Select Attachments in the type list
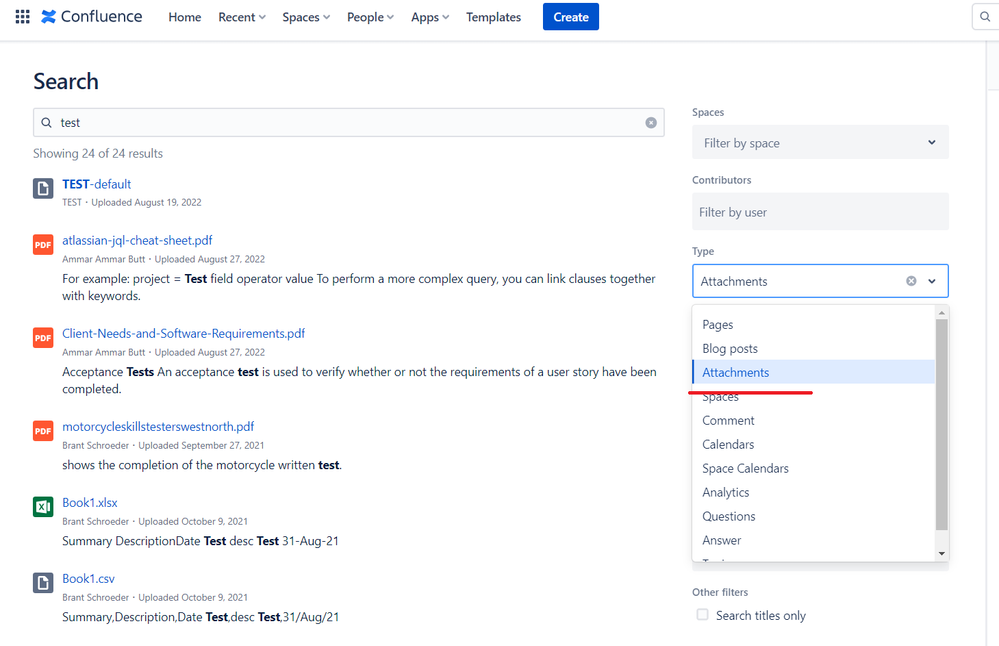Screen dimensions: 999x646 tap(813, 372)
